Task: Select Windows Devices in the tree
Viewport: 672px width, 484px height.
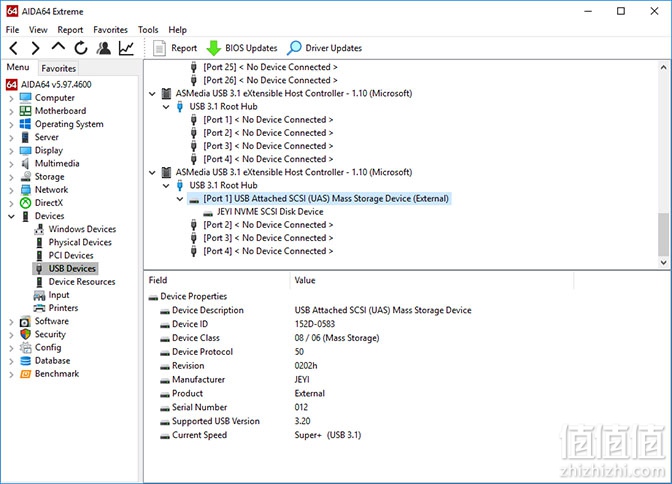Action: click(82, 229)
